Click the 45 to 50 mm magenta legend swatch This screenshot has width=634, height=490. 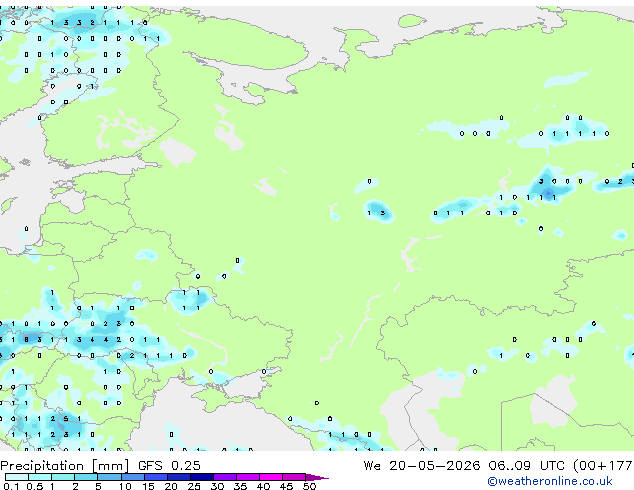(294, 477)
